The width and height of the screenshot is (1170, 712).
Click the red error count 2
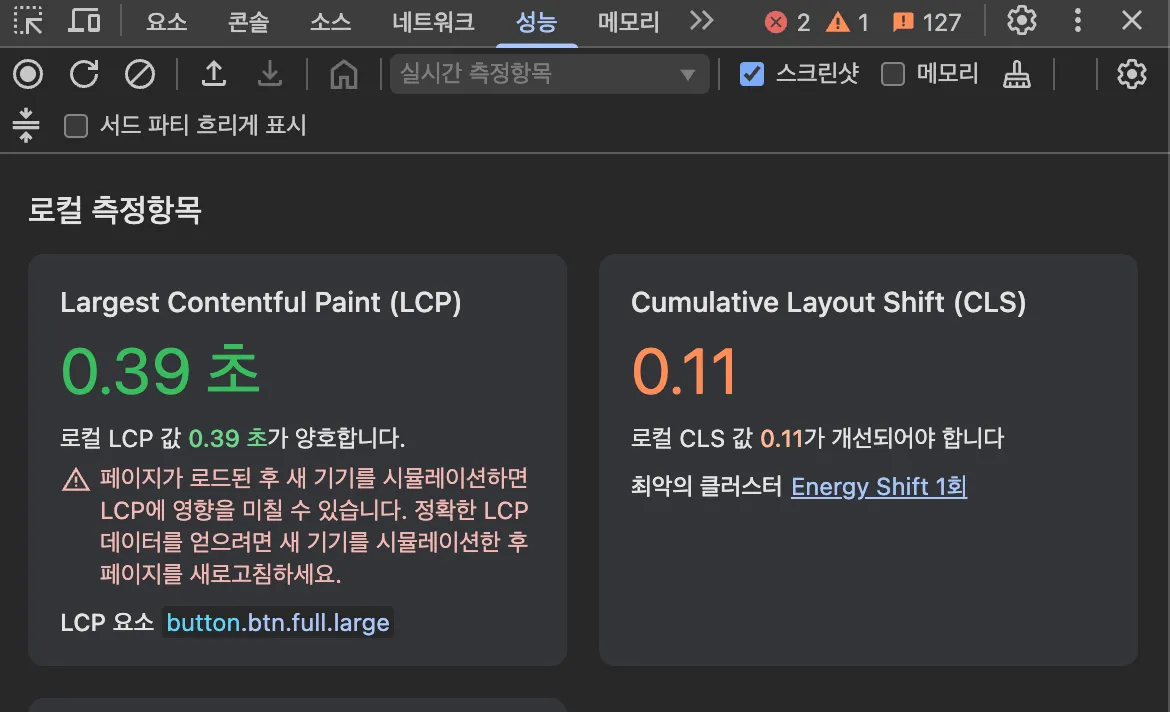click(787, 22)
